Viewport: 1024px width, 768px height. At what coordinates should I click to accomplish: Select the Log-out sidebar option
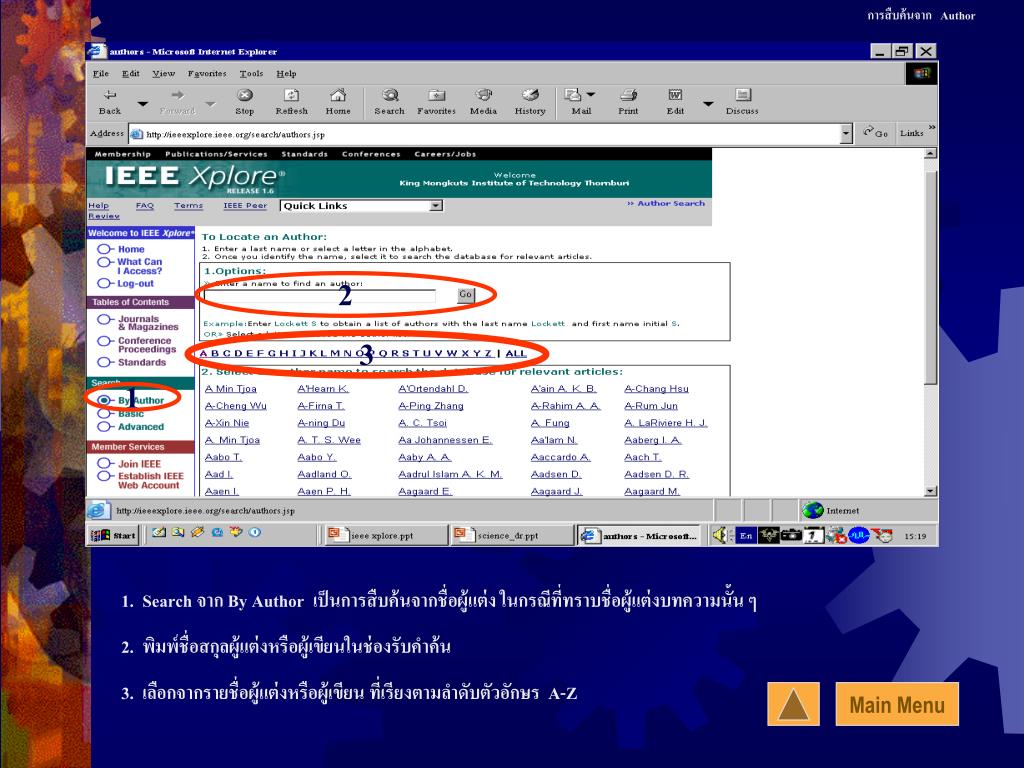pyautogui.click(x=104, y=283)
